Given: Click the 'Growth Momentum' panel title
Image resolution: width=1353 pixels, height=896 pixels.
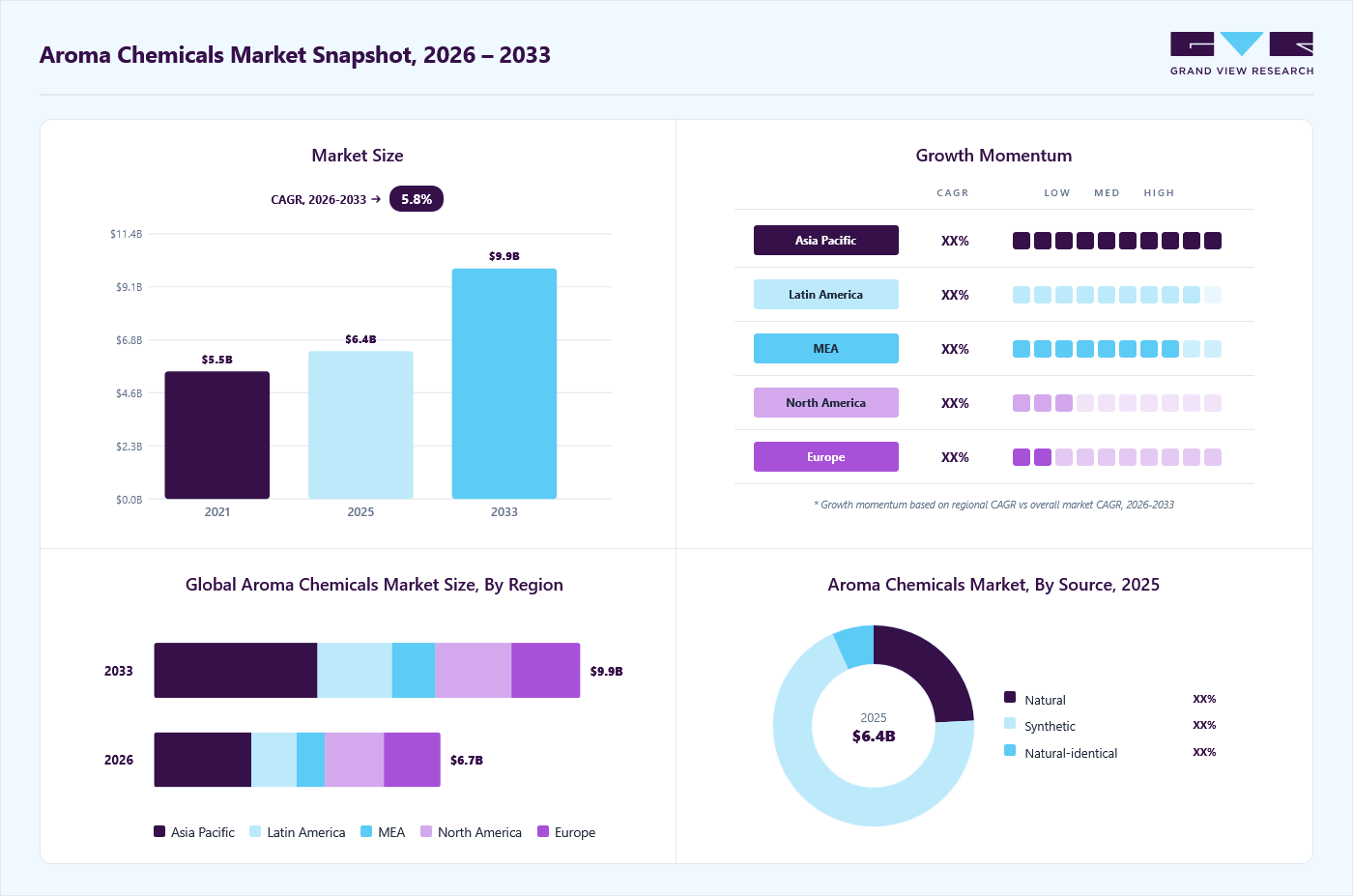Looking at the screenshot, I should [x=993, y=156].
